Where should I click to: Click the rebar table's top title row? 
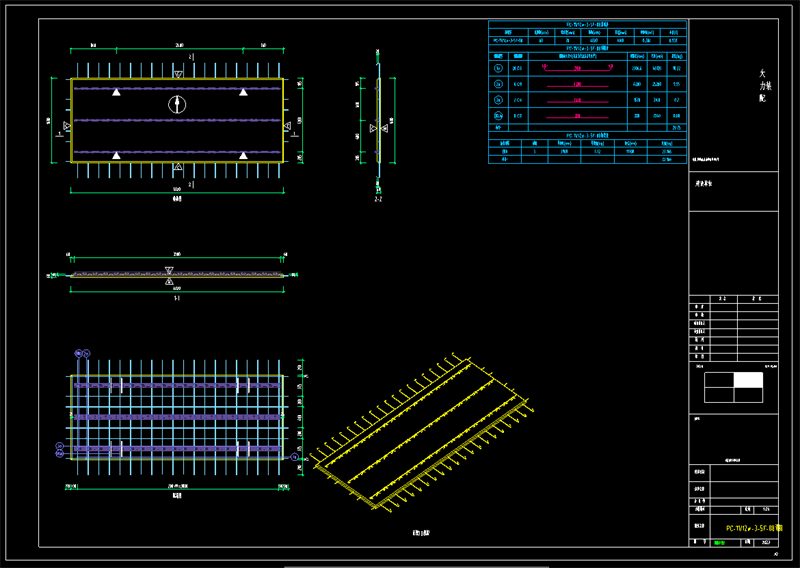[587, 24]
